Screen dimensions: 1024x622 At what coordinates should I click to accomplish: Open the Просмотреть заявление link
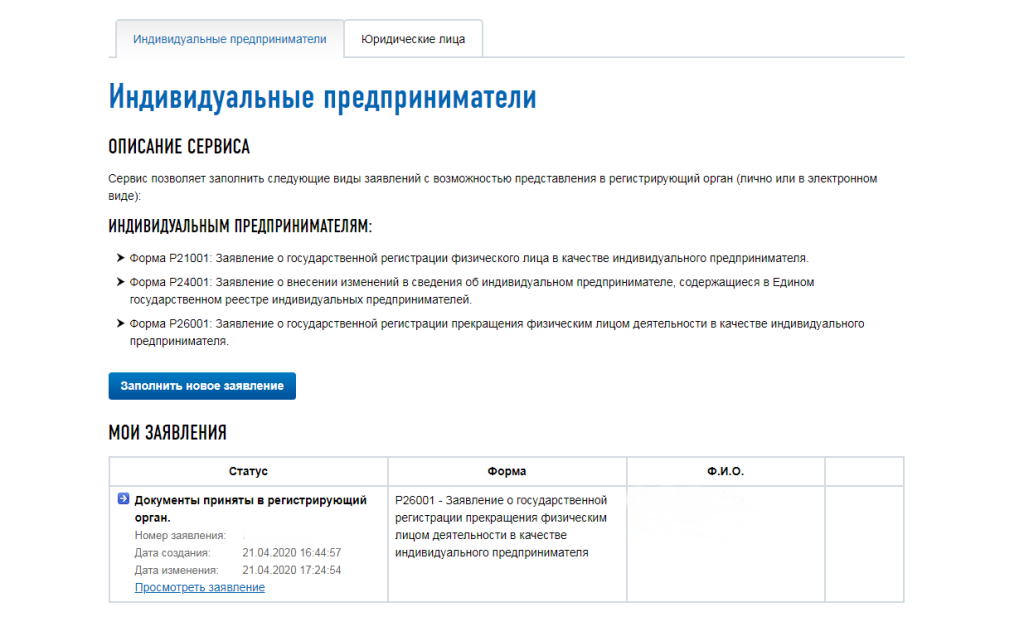click(x=200, y=587)
